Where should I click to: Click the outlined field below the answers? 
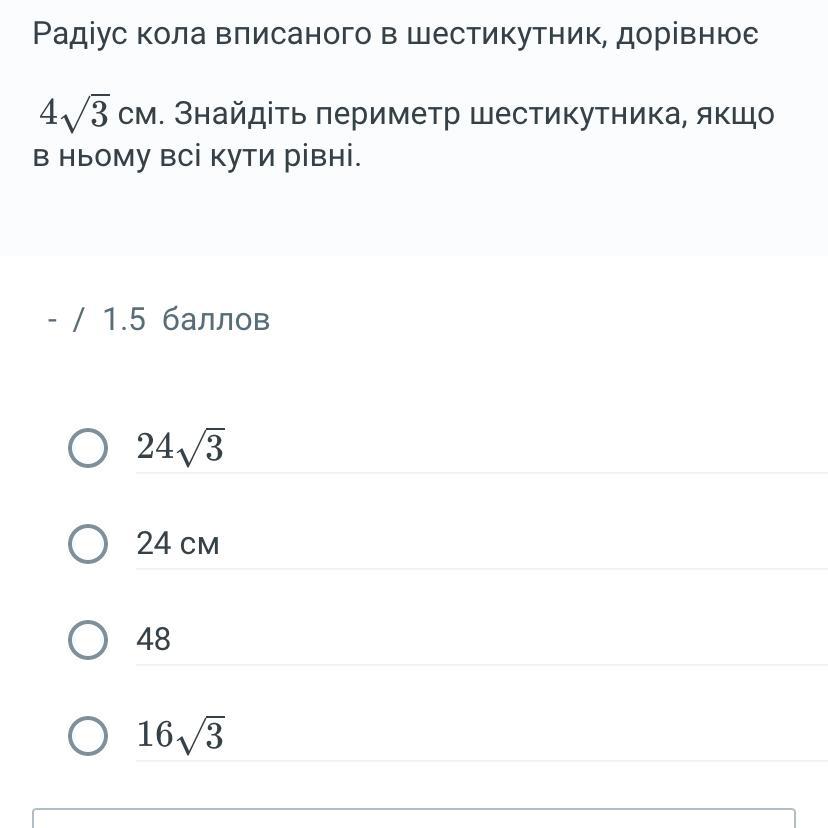[x=414, y=817]
